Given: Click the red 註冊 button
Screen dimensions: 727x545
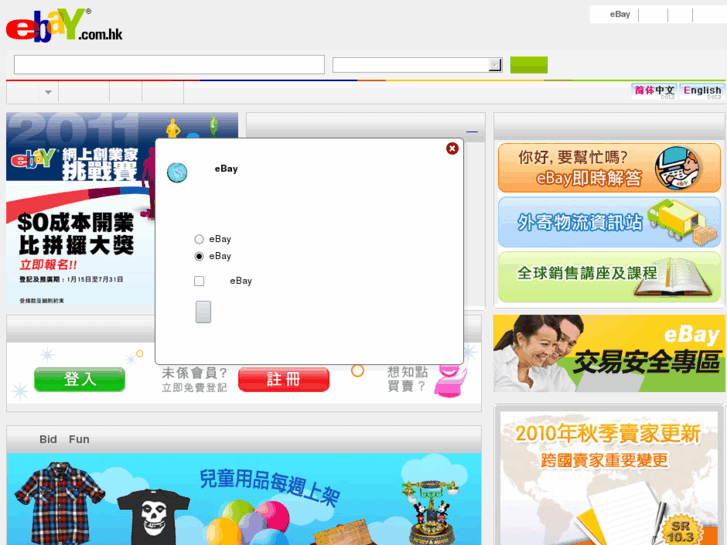Looking at the screenshot, I should pos(284,379).
